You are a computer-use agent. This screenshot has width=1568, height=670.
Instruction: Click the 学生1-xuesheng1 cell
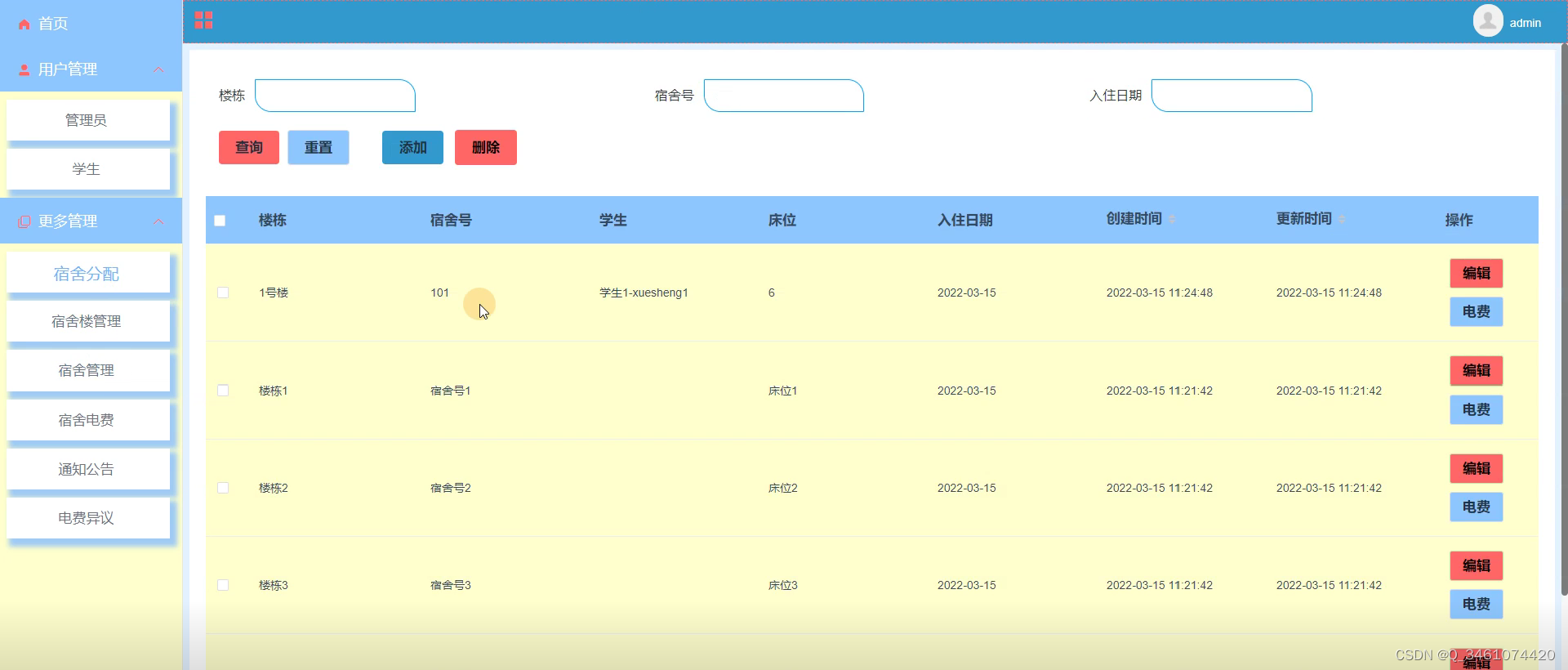tap(644, 293)
